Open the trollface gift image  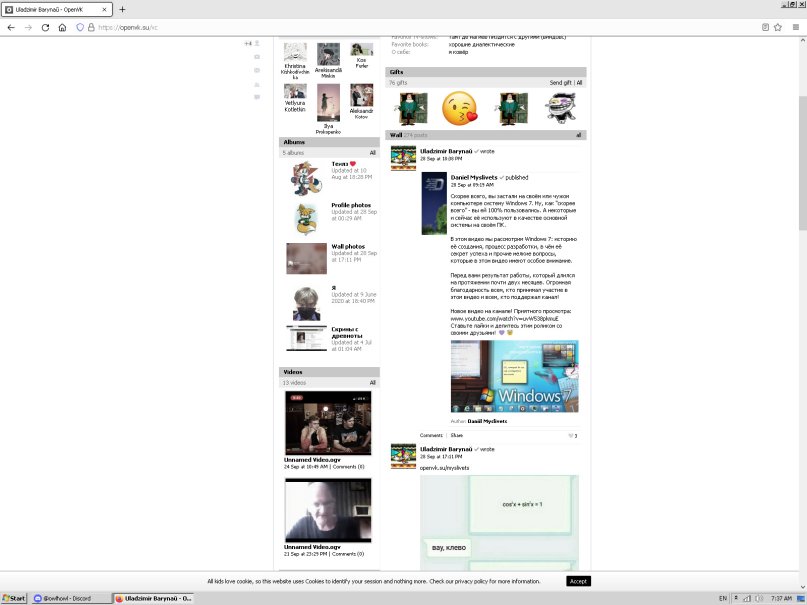[560, 108]
